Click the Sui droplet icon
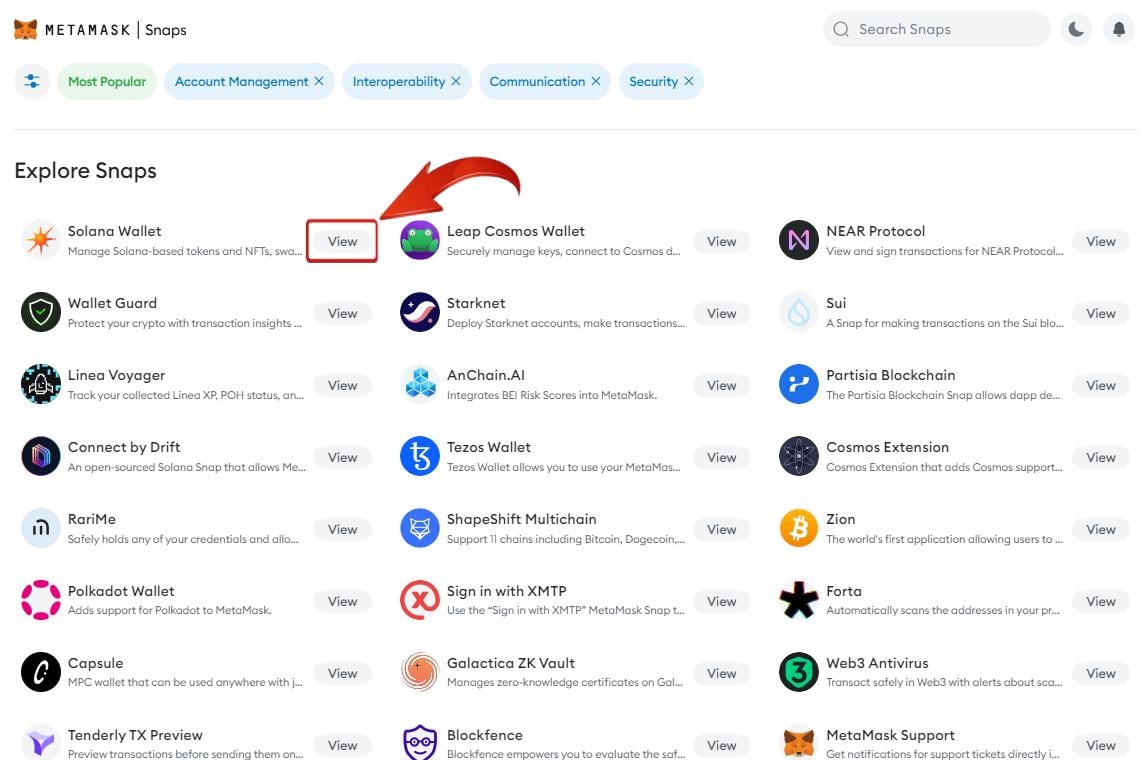1142x760 pixels. [799, 312]
